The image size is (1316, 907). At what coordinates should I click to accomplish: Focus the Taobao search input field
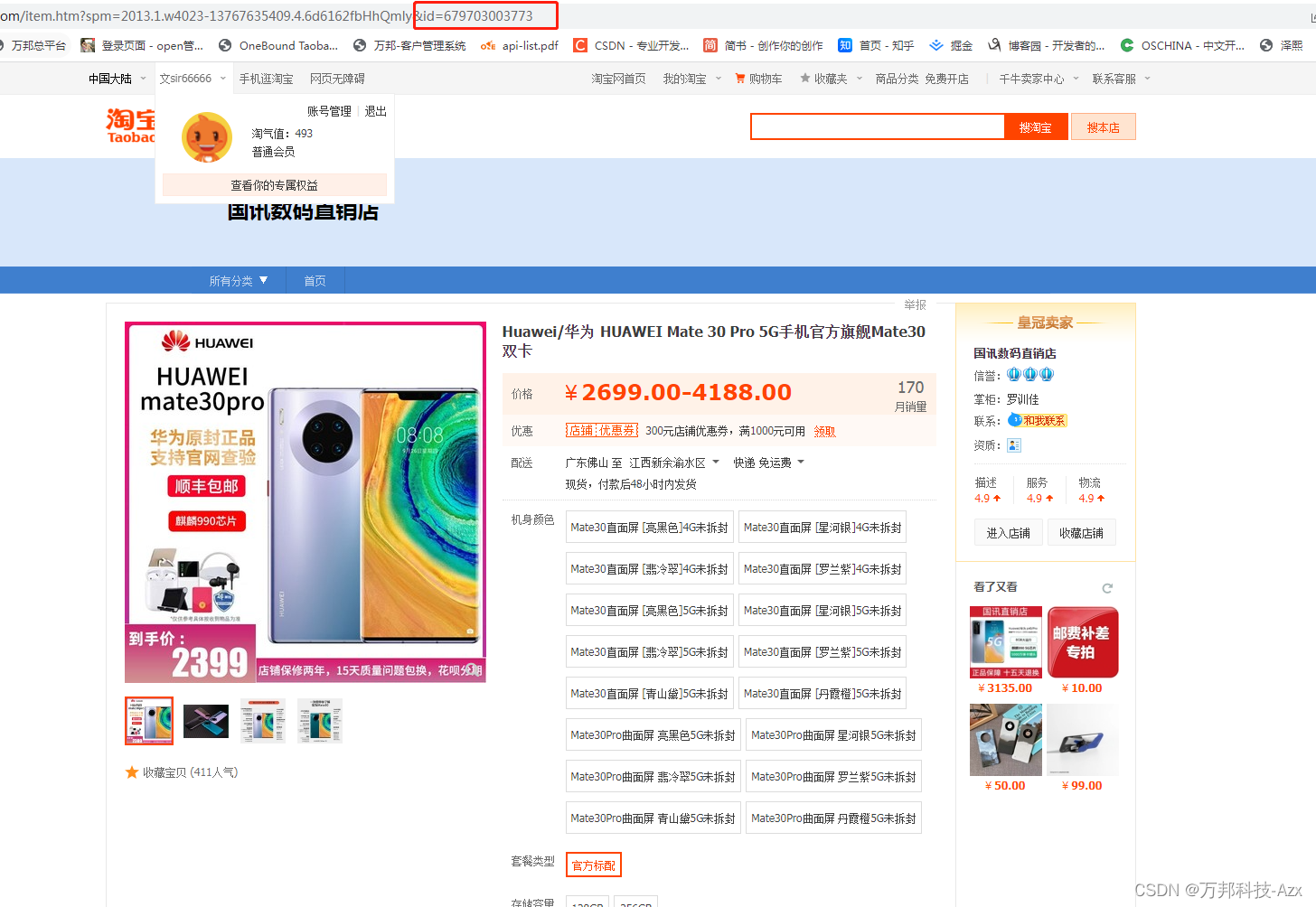(x=878, y=126)
